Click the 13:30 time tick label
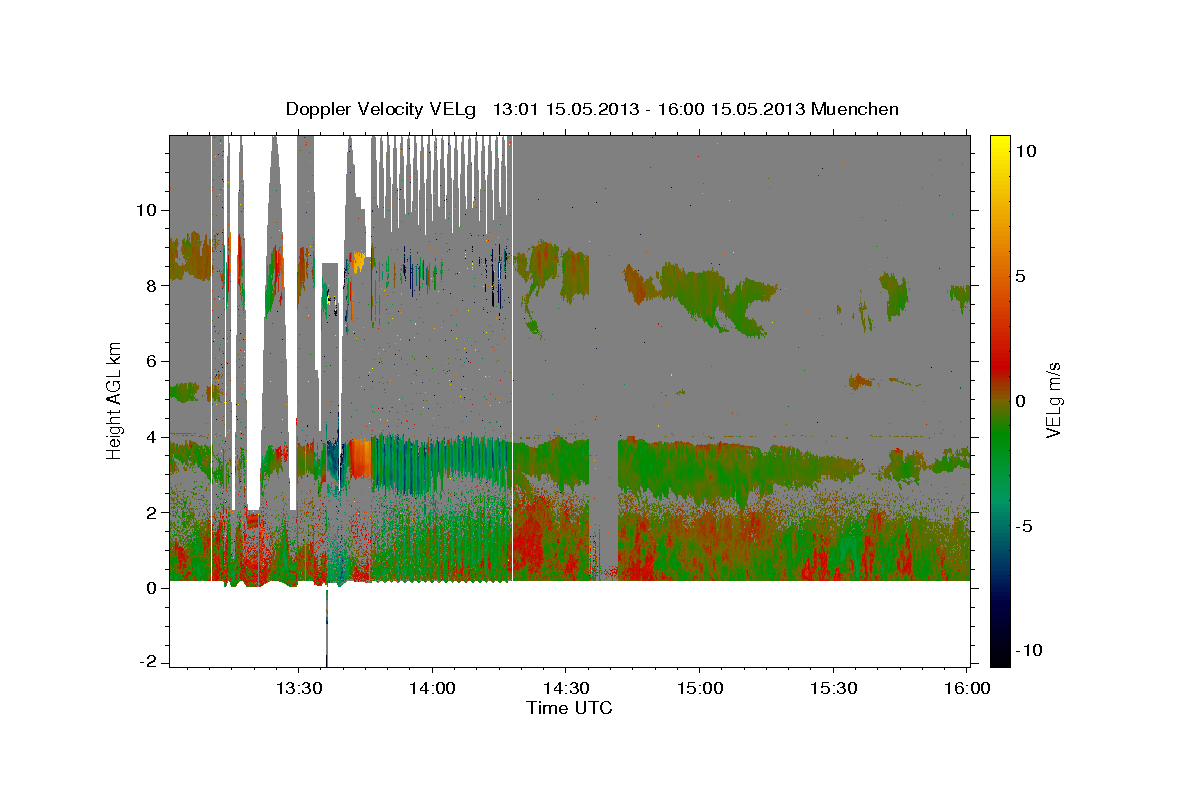The height and width of the screenshot is (800, 1200). [299, 689]
